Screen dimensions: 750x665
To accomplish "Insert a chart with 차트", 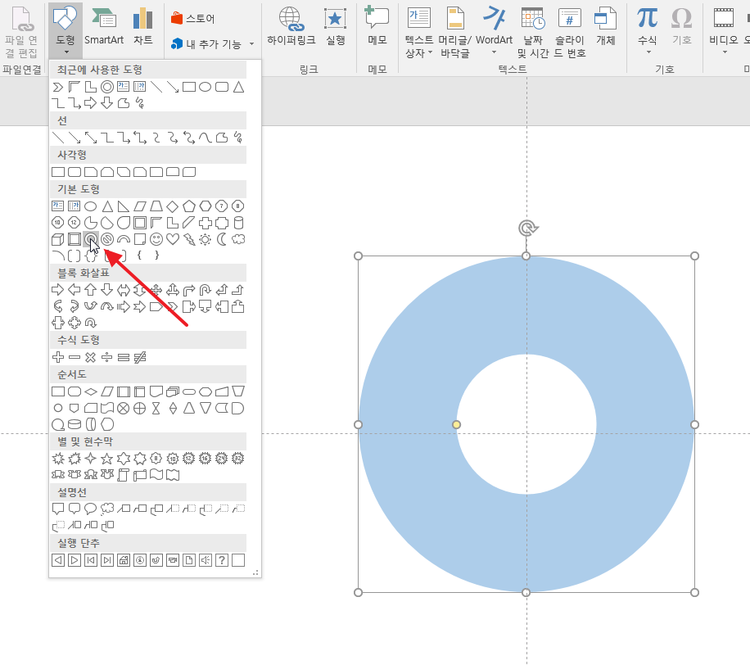I will tap(143, 27).
